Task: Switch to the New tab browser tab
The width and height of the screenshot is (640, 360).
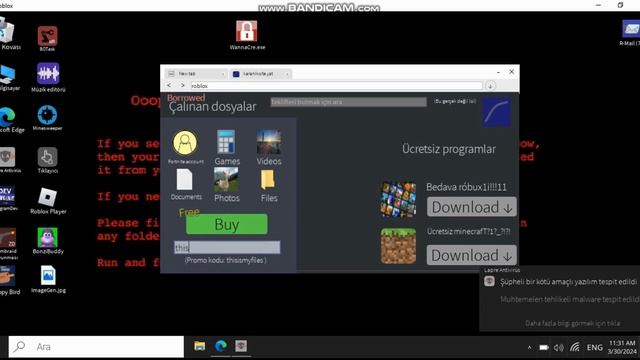Action: point(196,73)
